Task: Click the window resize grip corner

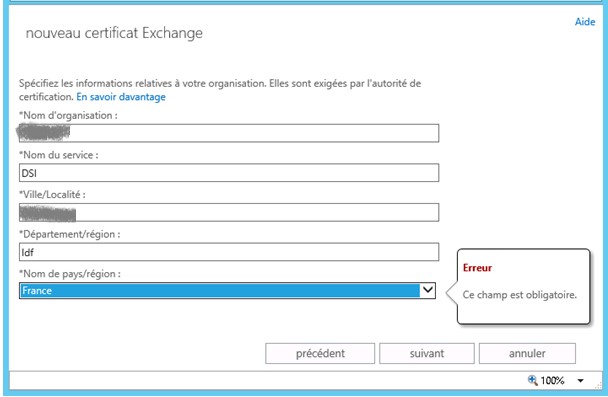Action: (598, 385)
